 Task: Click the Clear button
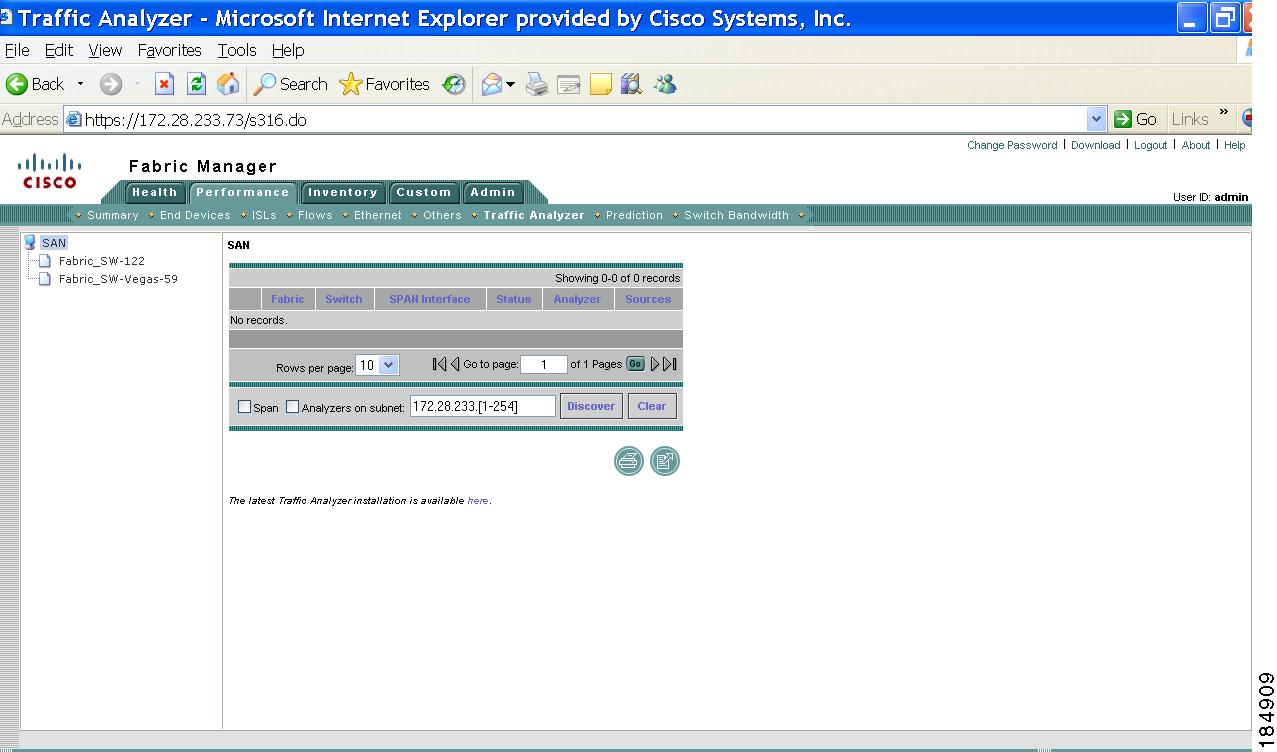point(652,406)
